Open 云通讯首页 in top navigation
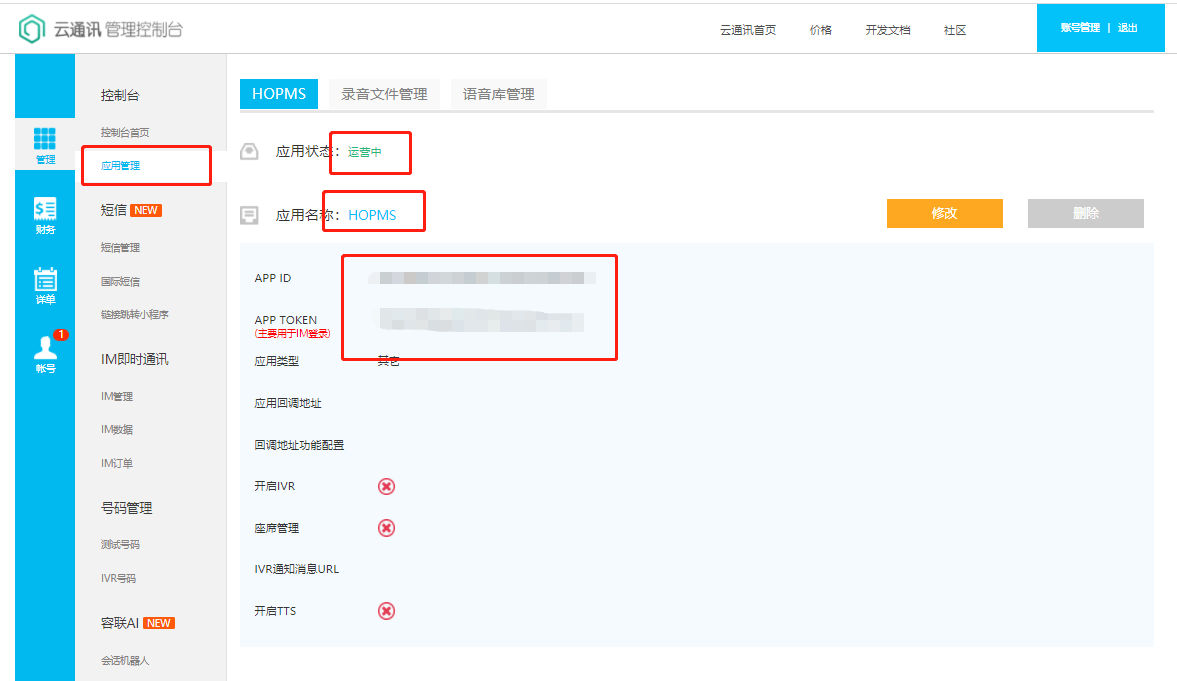Screen dimensions: 1177x681 [x=748, y=30]
